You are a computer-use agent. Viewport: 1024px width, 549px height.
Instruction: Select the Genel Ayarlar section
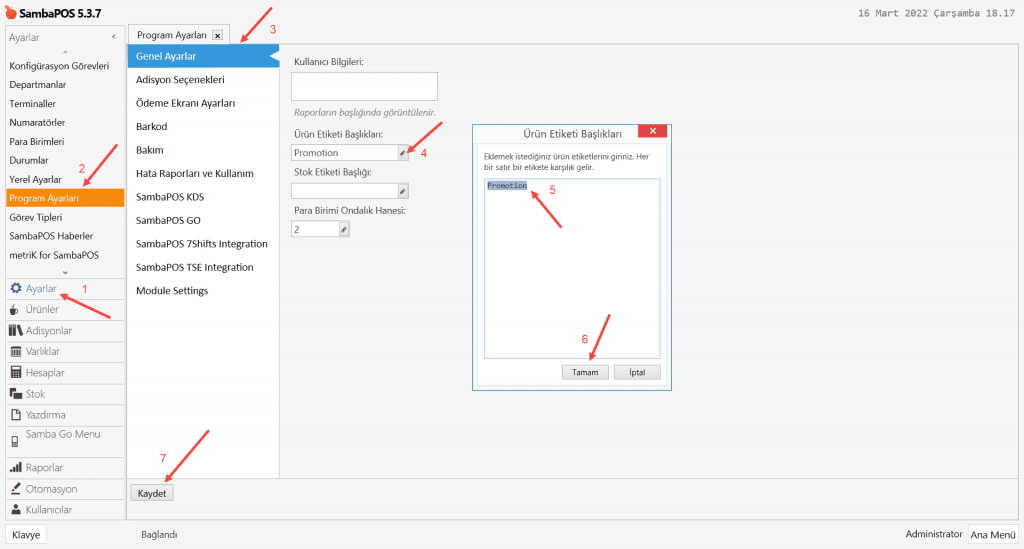(203, 56)
